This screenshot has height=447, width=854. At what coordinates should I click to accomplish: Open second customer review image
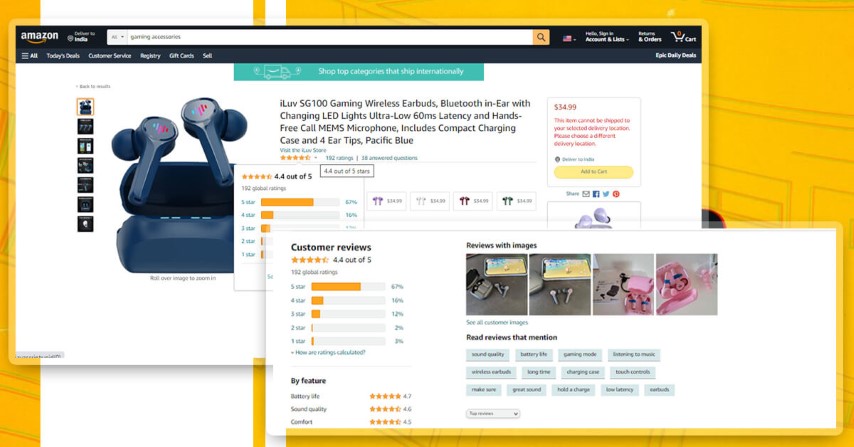tap(560, 284)
